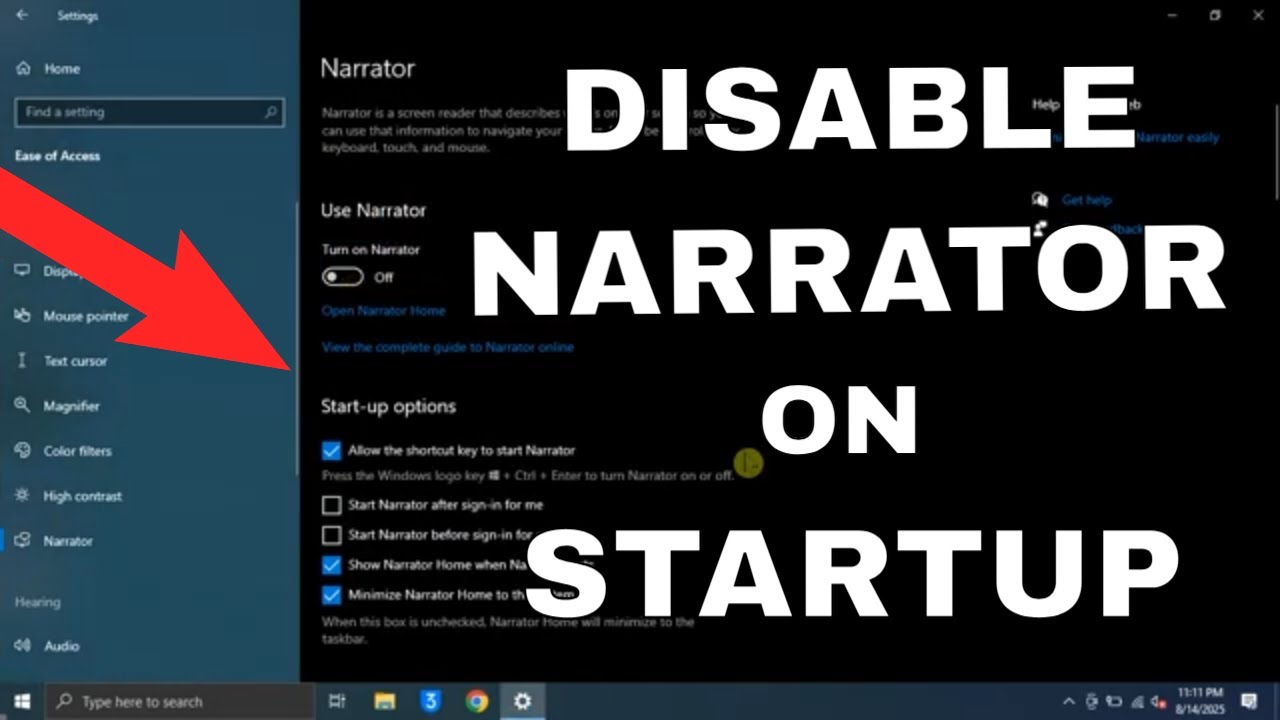Click the Narrator sidebar icon
Screen dimensions: 1280x720
22,541
